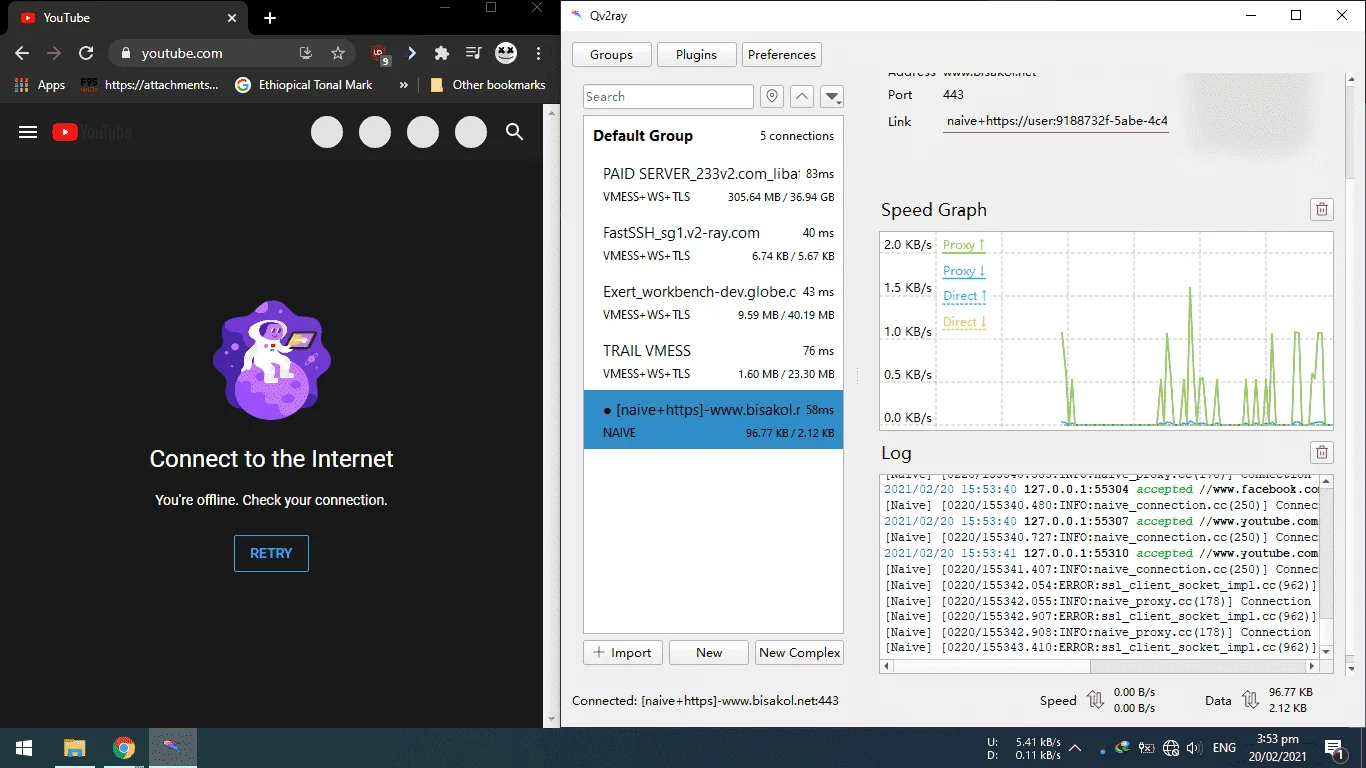Click the Chrome page vertical scrollbar
The width and height of the screenshot is (1366, 768).
coord(552,415)
